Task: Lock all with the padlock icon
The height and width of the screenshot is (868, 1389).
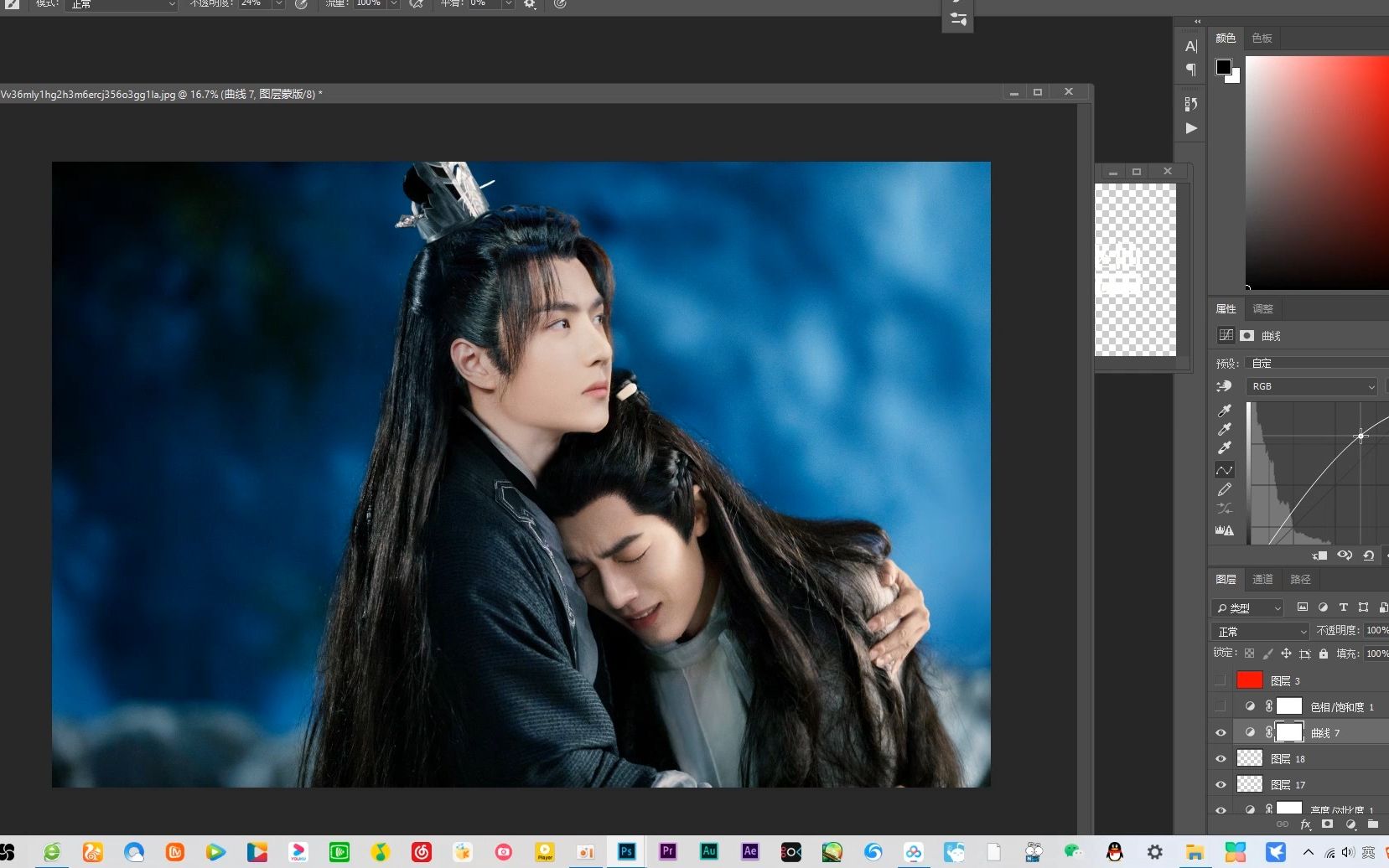Action: click(x=1324, y=654)
